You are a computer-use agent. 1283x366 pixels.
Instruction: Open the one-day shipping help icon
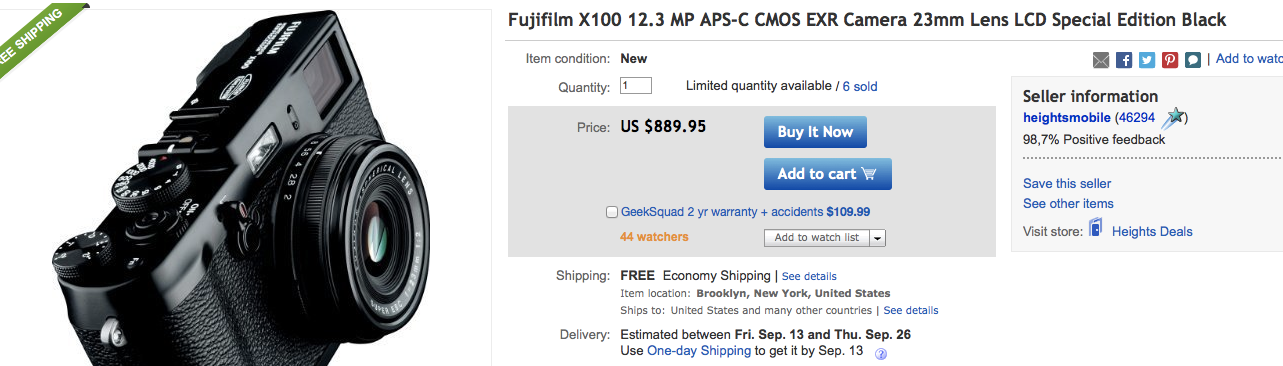881,353
